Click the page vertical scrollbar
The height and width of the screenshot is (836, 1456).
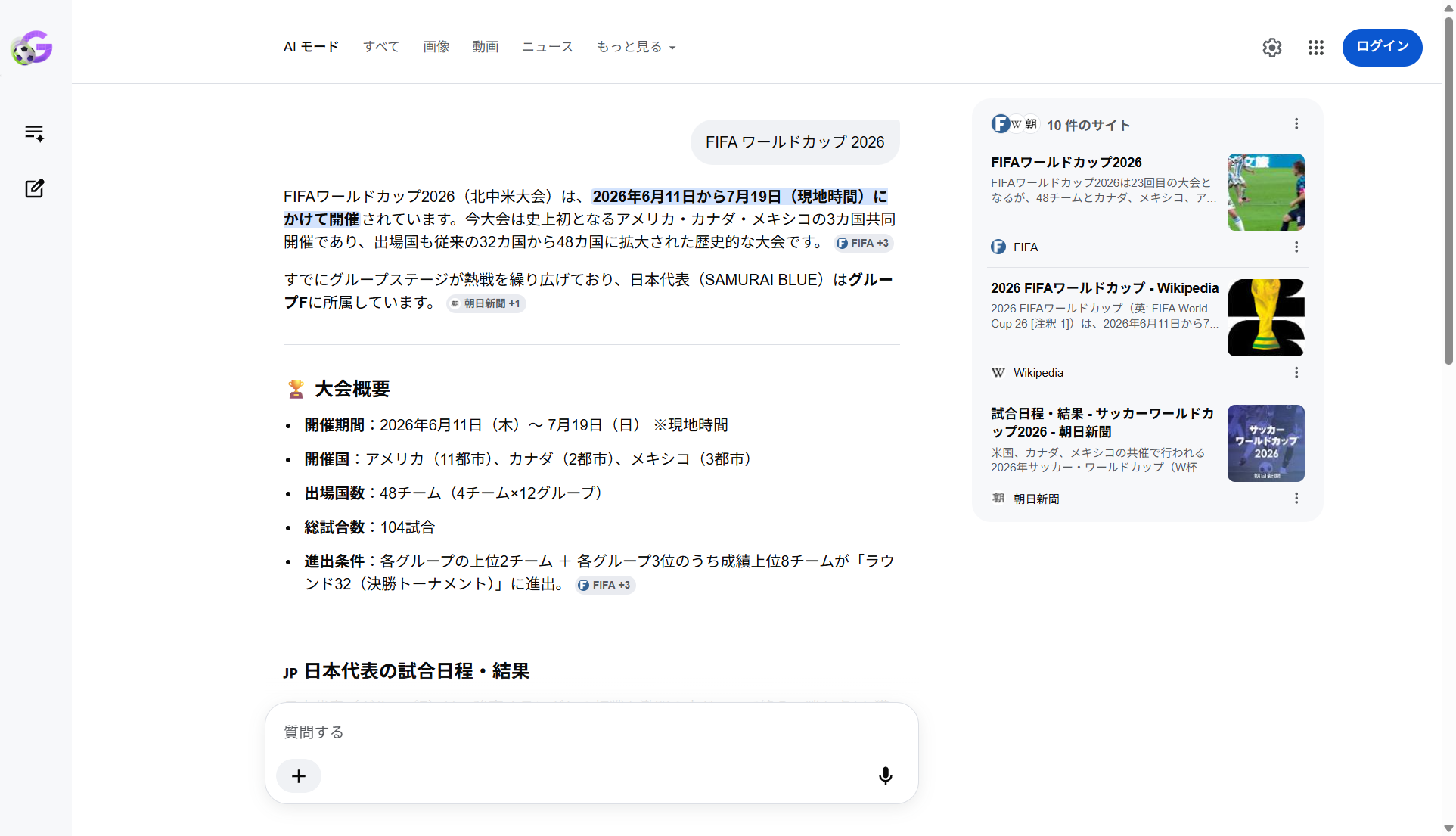tap(1448, 189)
